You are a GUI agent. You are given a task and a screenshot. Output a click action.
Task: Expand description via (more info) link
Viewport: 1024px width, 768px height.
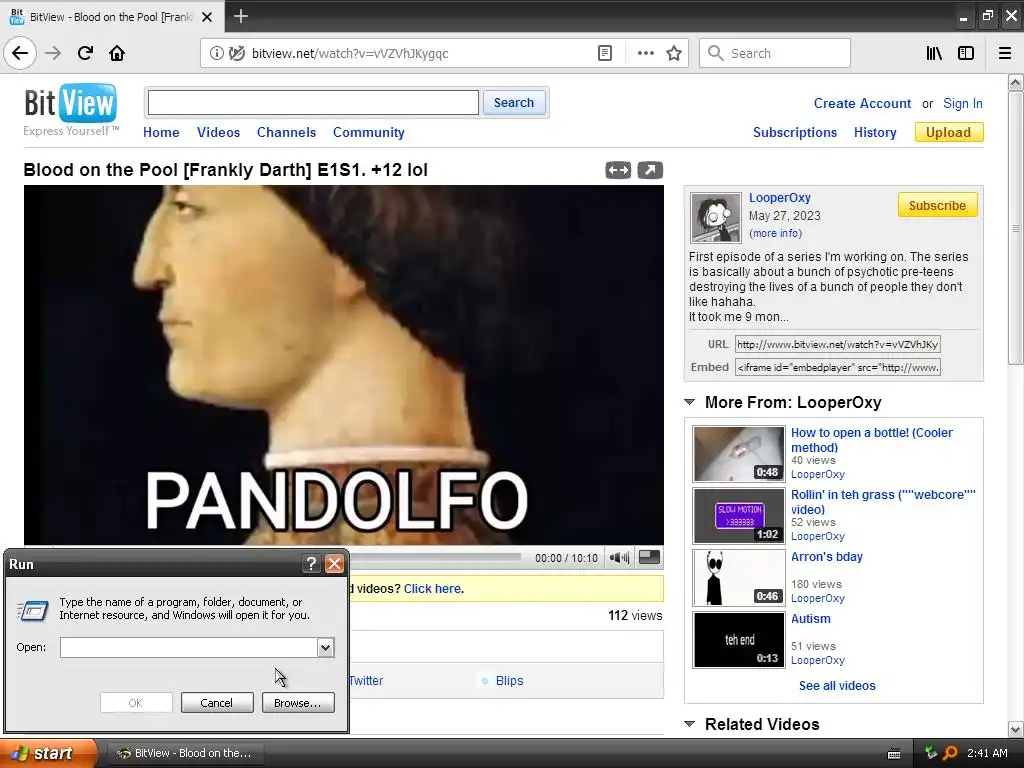tap(775, 233)
